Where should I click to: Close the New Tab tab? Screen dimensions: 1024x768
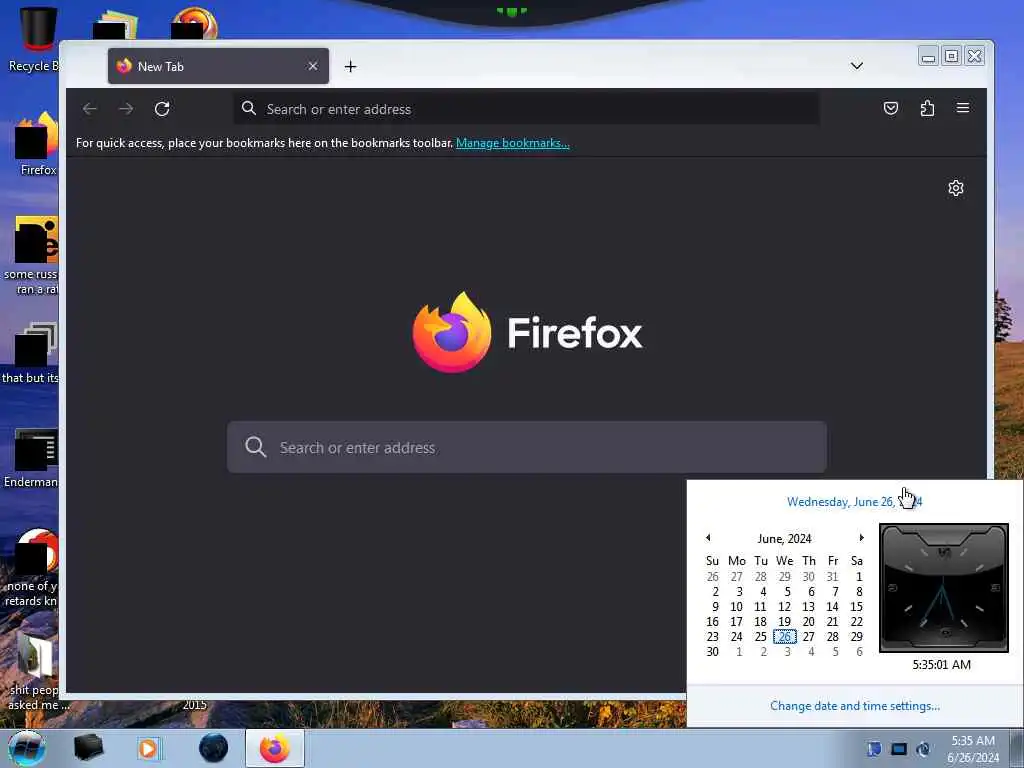pos(313,66)
